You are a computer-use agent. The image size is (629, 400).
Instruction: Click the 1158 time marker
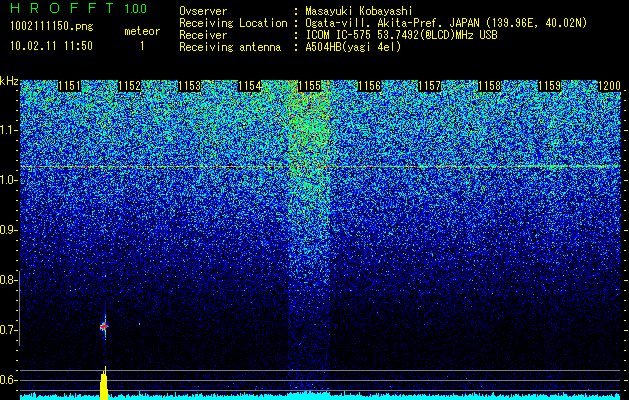click(490, 86)
